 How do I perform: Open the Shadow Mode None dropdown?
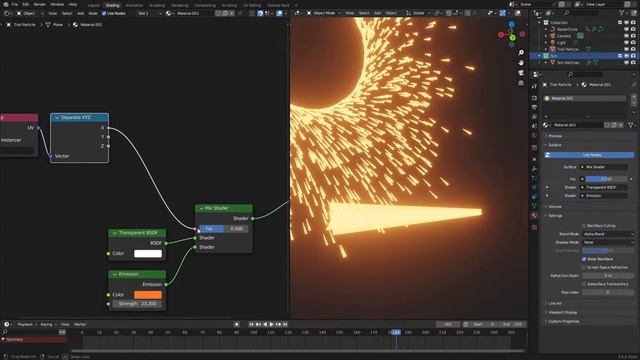click(x=608, y=242)
